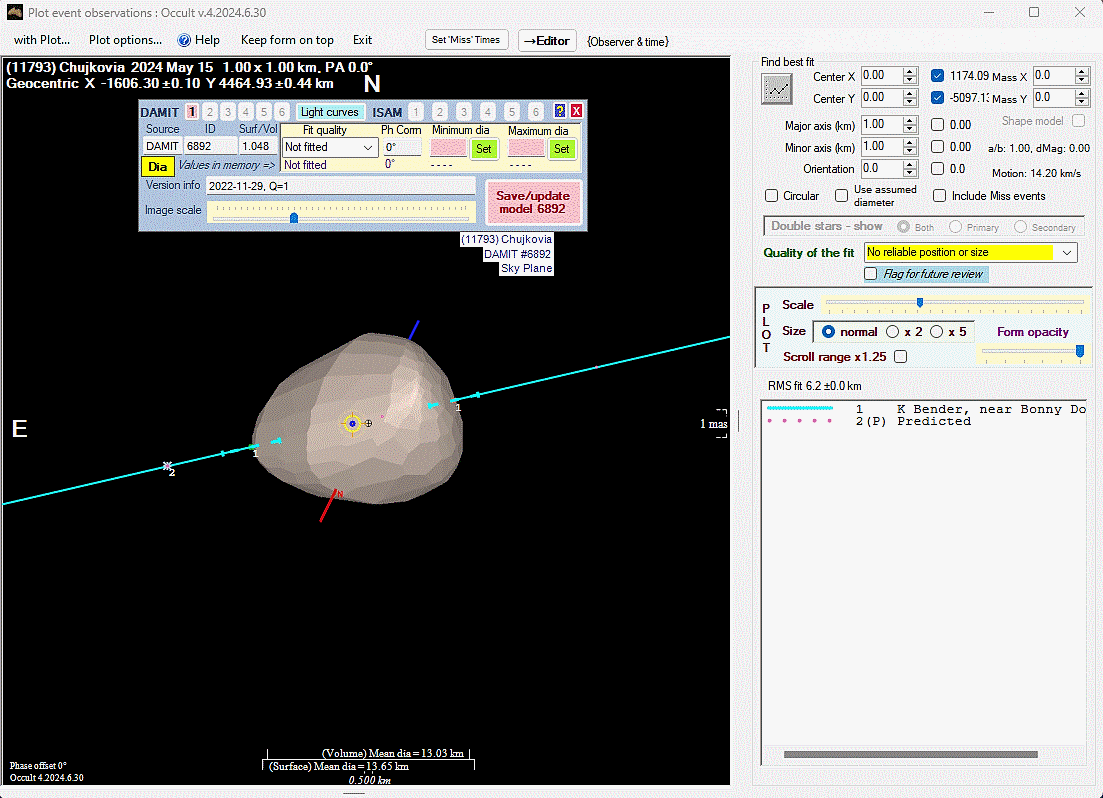The width and height of the screenshot is (1103, 798).
Task: Open the Fit quality dropdown
Action: coord(330,148)
